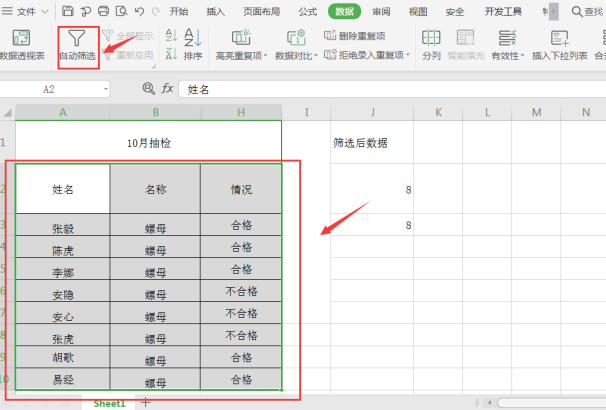Image resolution: width=606 pixels, height=410 pixels.
Task: Click the 删除重复项 button
Action: [x=354, y=36]
